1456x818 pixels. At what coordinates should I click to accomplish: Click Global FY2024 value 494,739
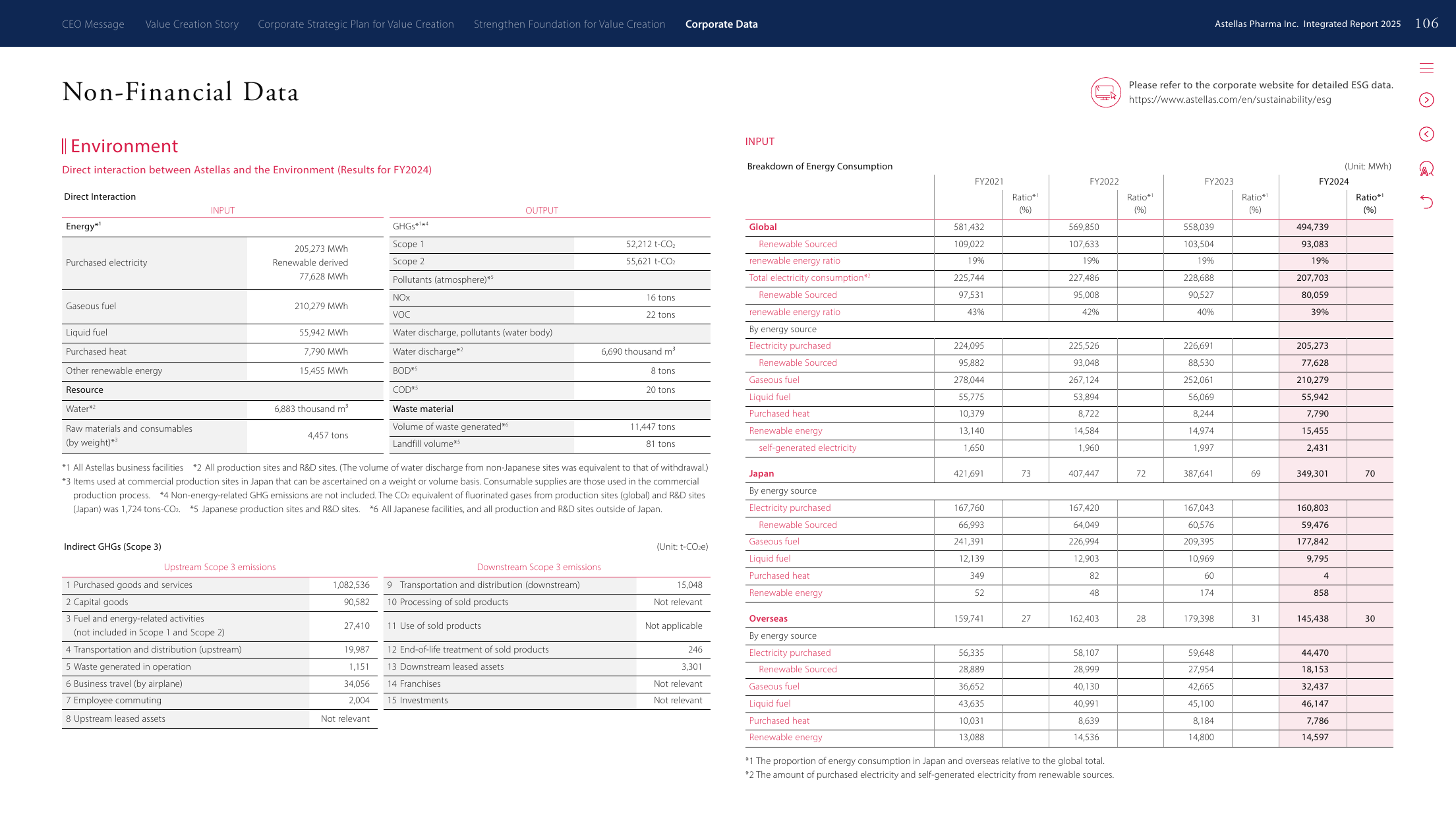click(x=1312, y=227)
